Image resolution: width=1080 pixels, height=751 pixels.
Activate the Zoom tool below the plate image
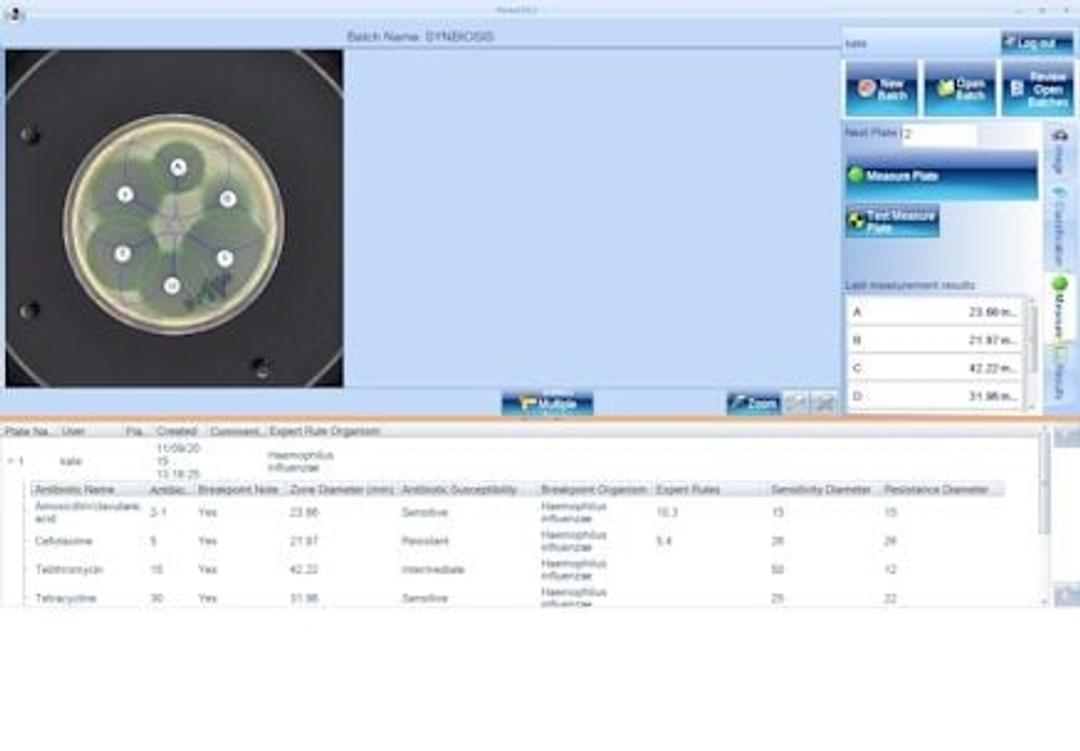[756, 403]
